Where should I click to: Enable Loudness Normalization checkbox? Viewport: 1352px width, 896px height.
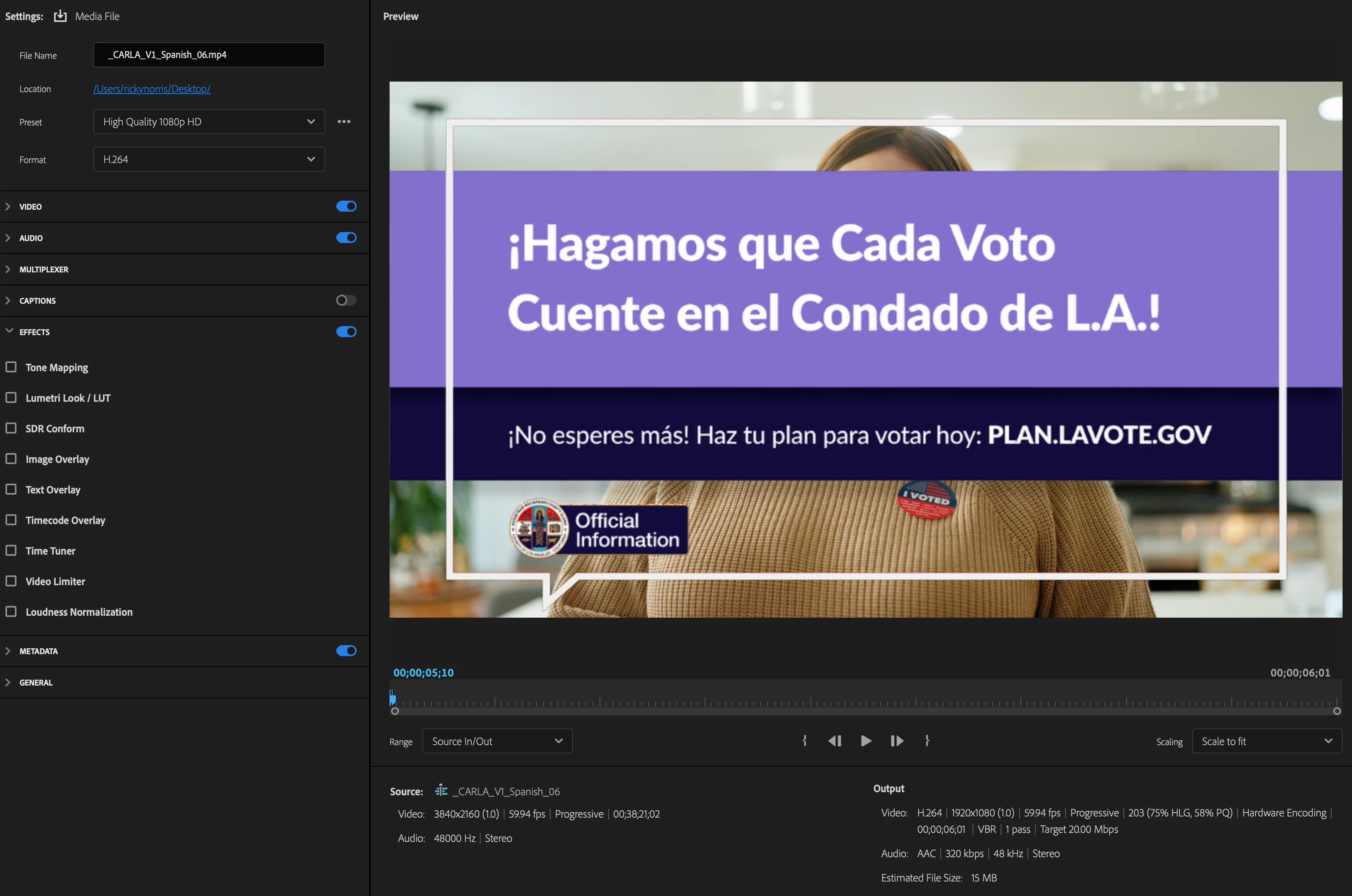[11, 611]
